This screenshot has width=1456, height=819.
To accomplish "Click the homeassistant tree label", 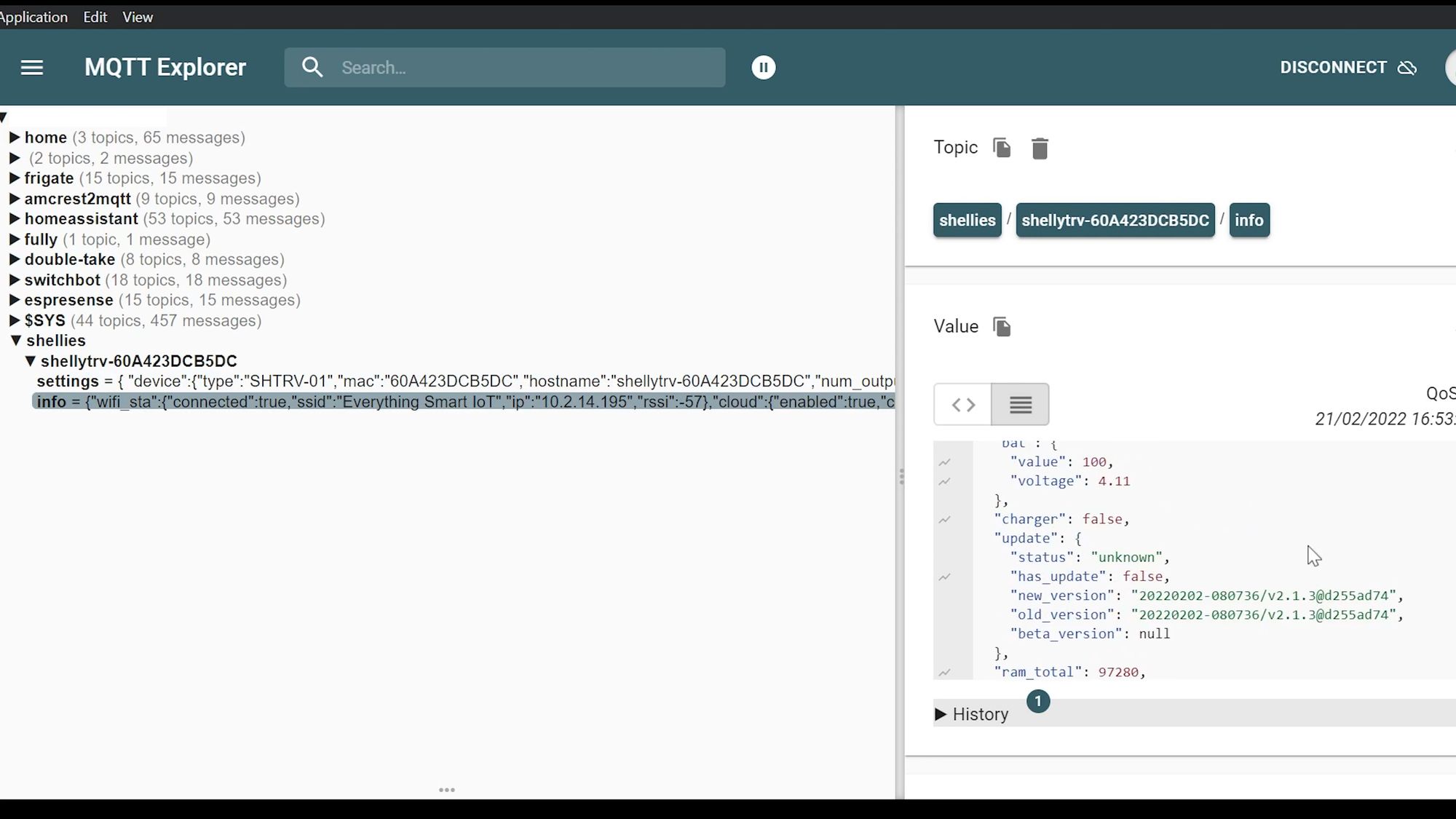I will pyautogui.click(x=82, y=219).
